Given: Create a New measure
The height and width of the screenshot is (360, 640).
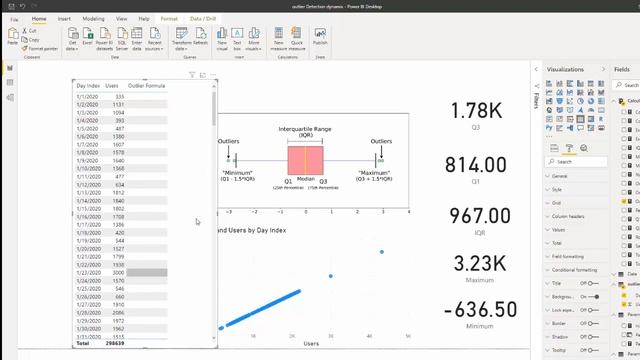Looking at the screenshot, I should tap(279, 39).
